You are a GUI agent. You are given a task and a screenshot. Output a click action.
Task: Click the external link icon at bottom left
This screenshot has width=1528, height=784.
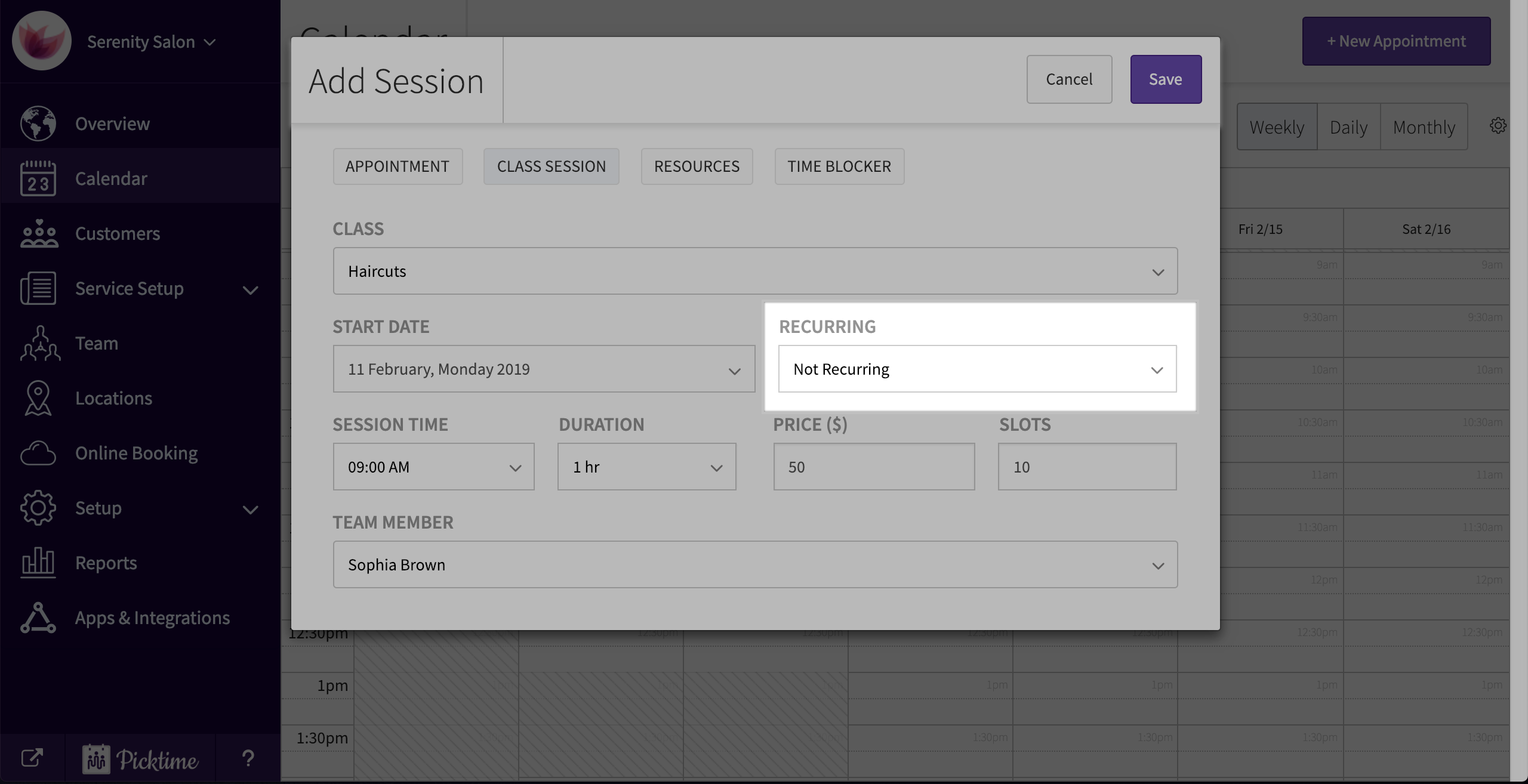pos(32,758)
